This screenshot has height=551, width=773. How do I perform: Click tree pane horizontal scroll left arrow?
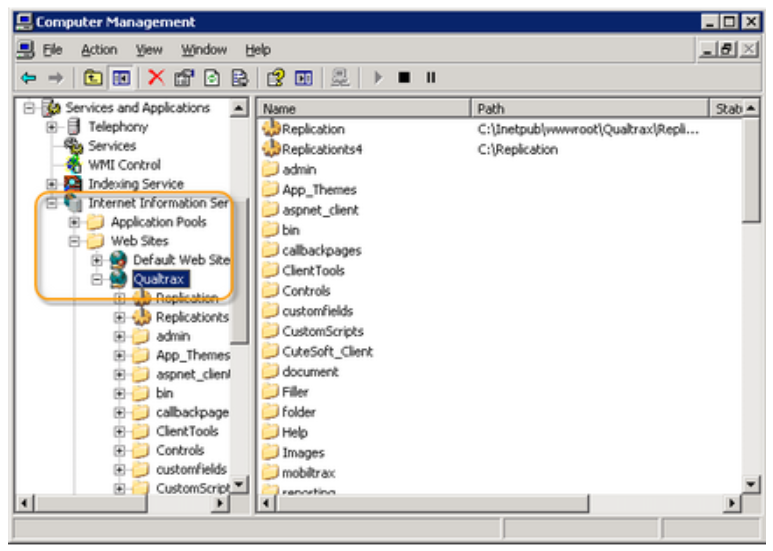pos(24,504)
